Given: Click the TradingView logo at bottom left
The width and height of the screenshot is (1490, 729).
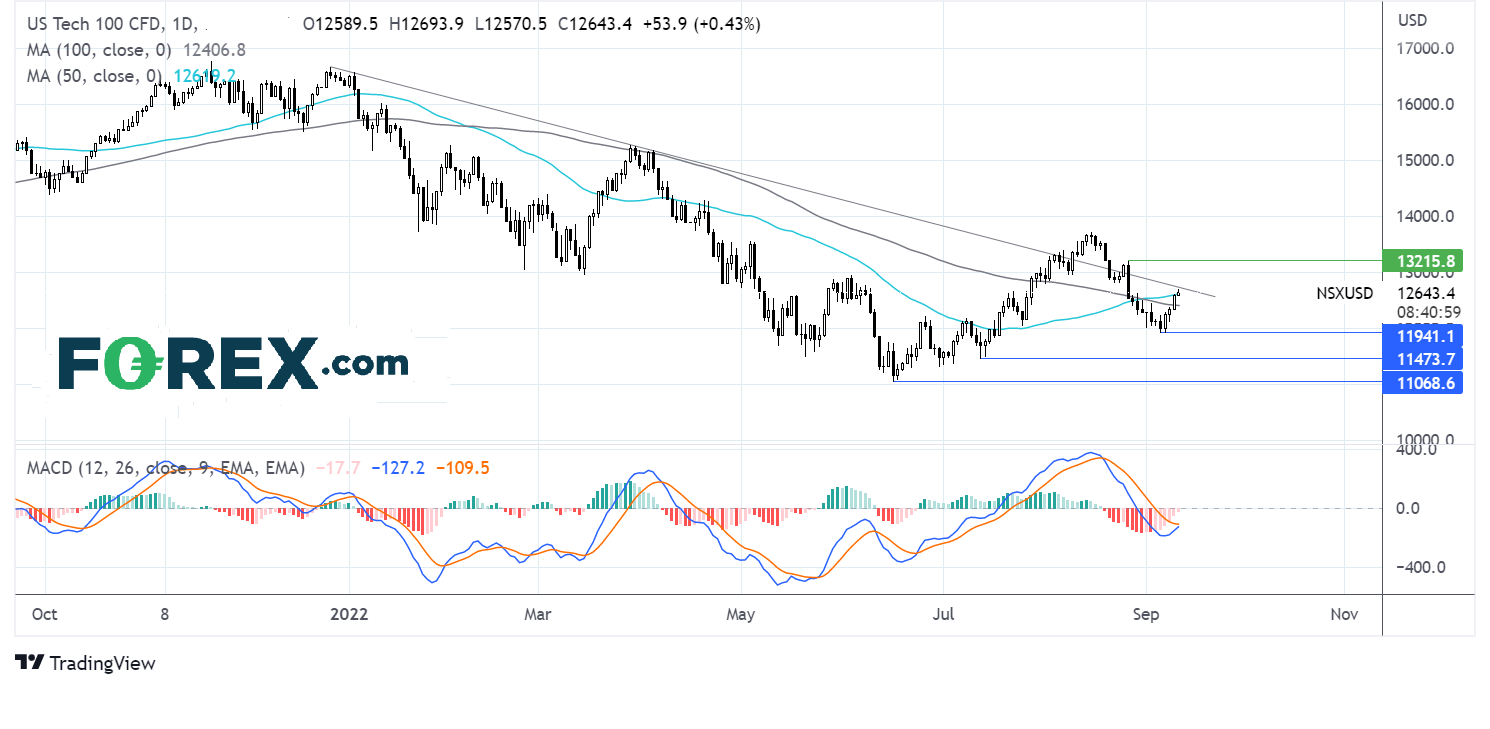Looking at the screenshot, I should pyautogui.click(x=86, y=662).
